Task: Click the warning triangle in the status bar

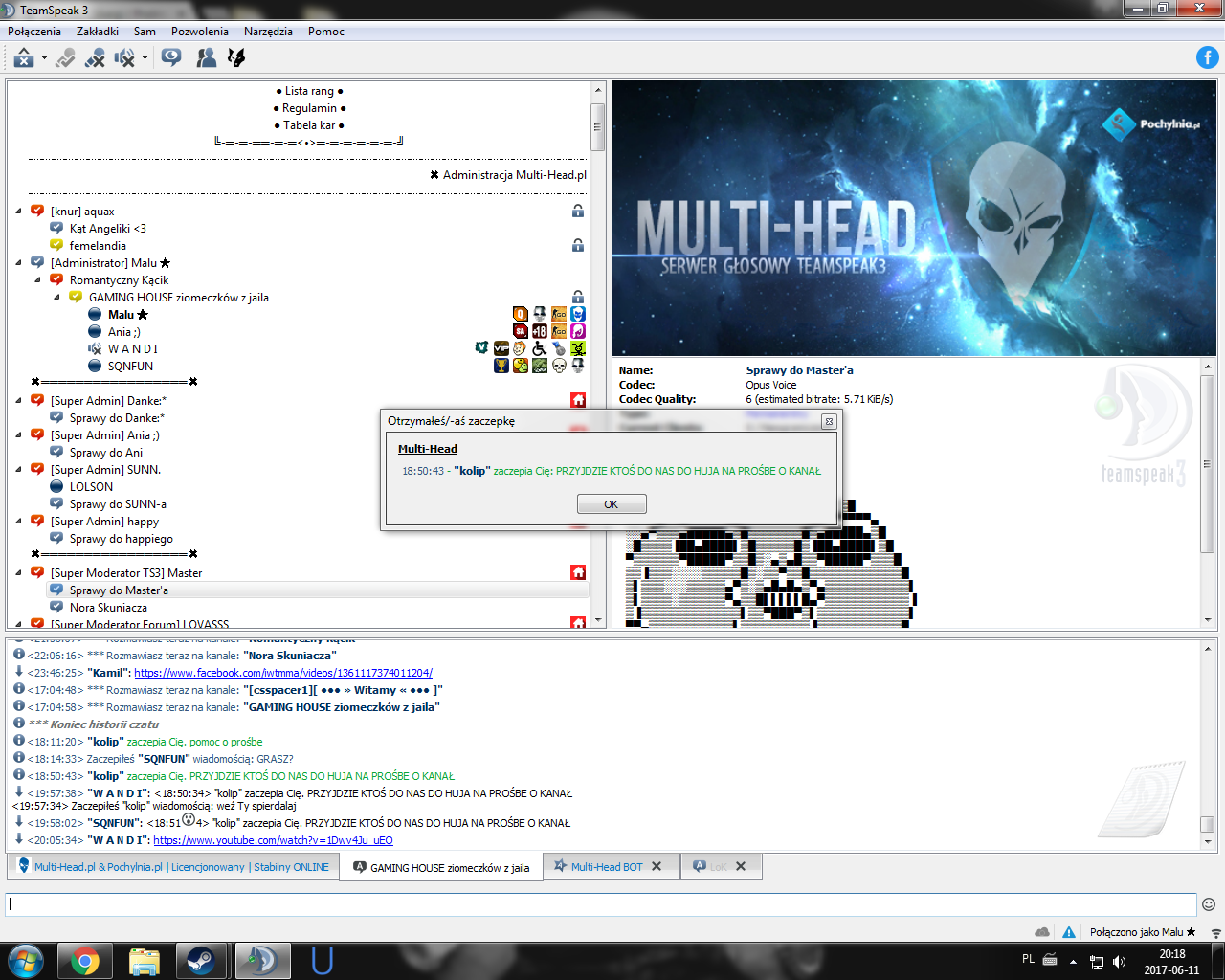Action: click(x=1069, y=932)
